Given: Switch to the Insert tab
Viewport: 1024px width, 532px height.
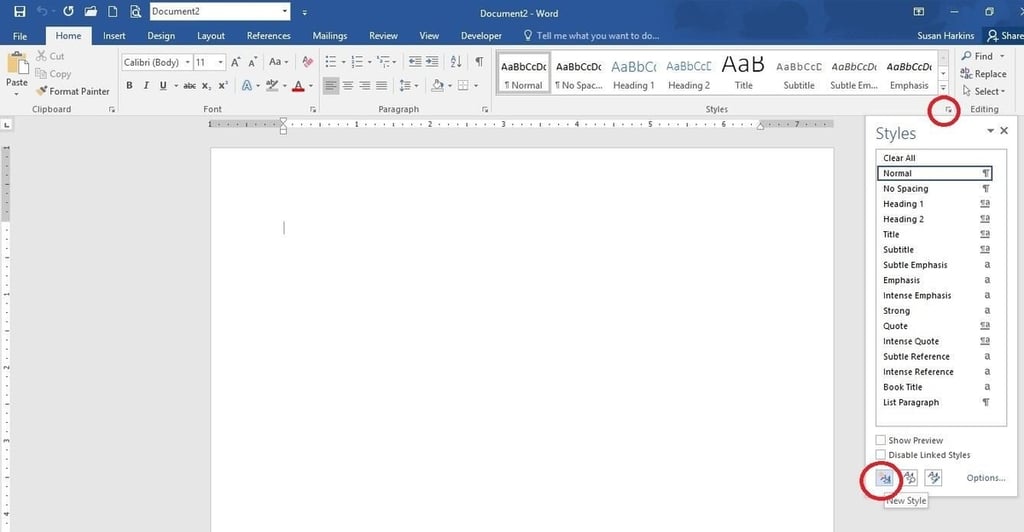Looking at the screenshot, I should click(x=114, y=36).
